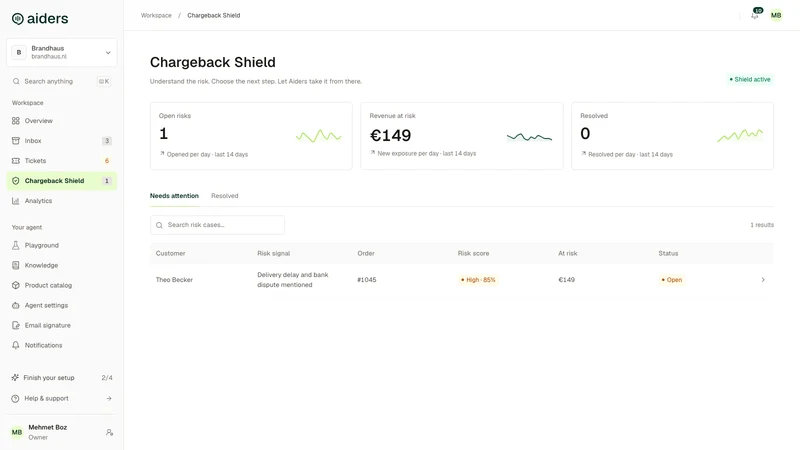Open Inbox menu item
Screen dimensions: 800x450
pyautogui.click(x=62, y=141)
